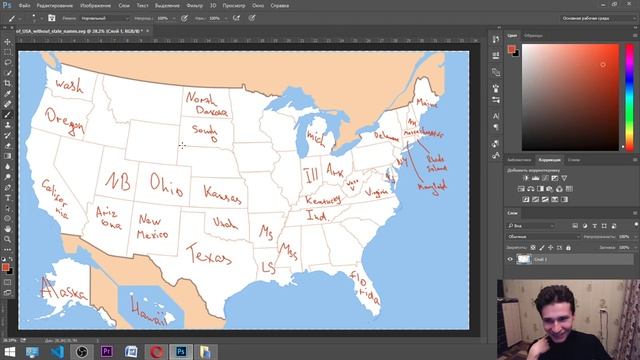Switch to the Библиотеки tab
The height and width of the screenshot is (360, 640).
coord(519,160)
